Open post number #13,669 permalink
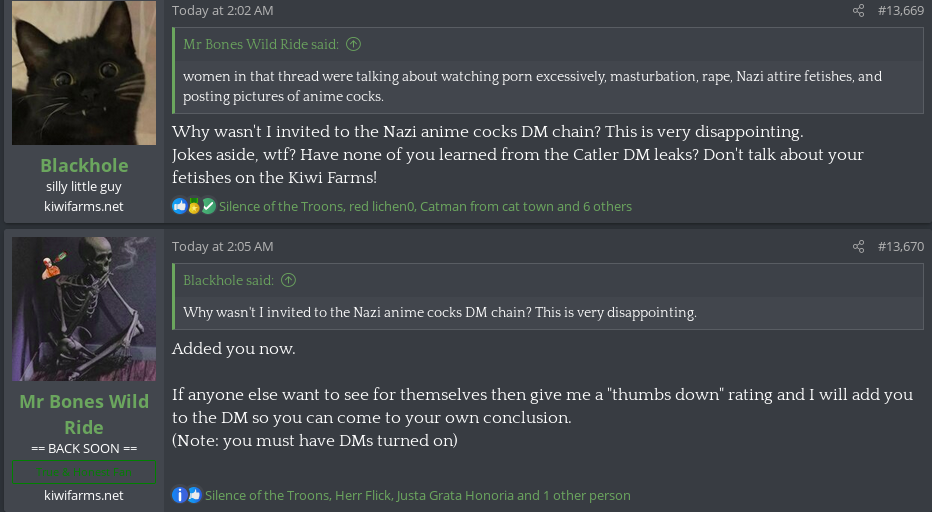This screenshot has width=932, height=512. pyautogui.click(x=900, y=11)
